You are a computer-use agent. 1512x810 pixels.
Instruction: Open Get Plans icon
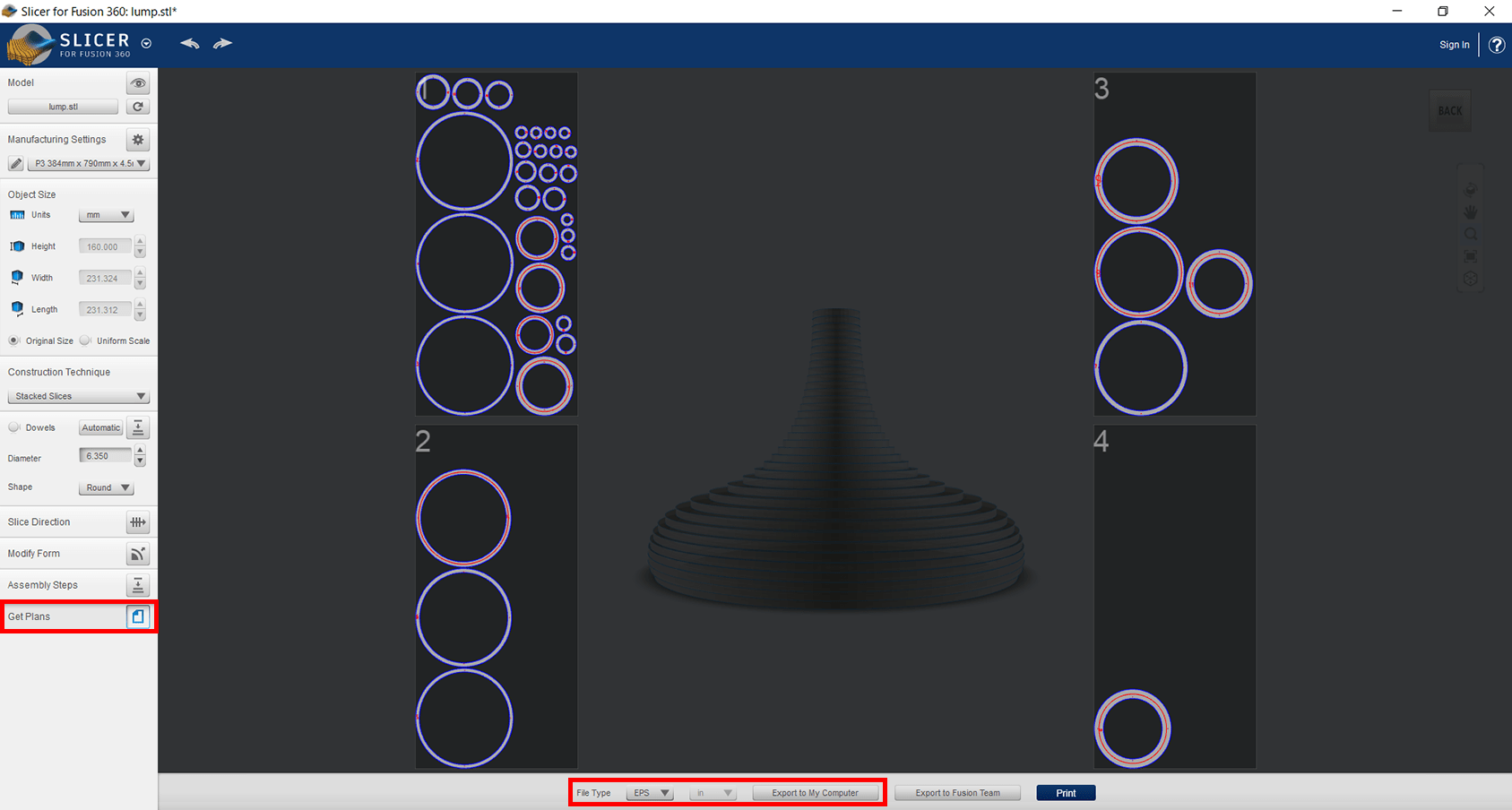[138, 616]
